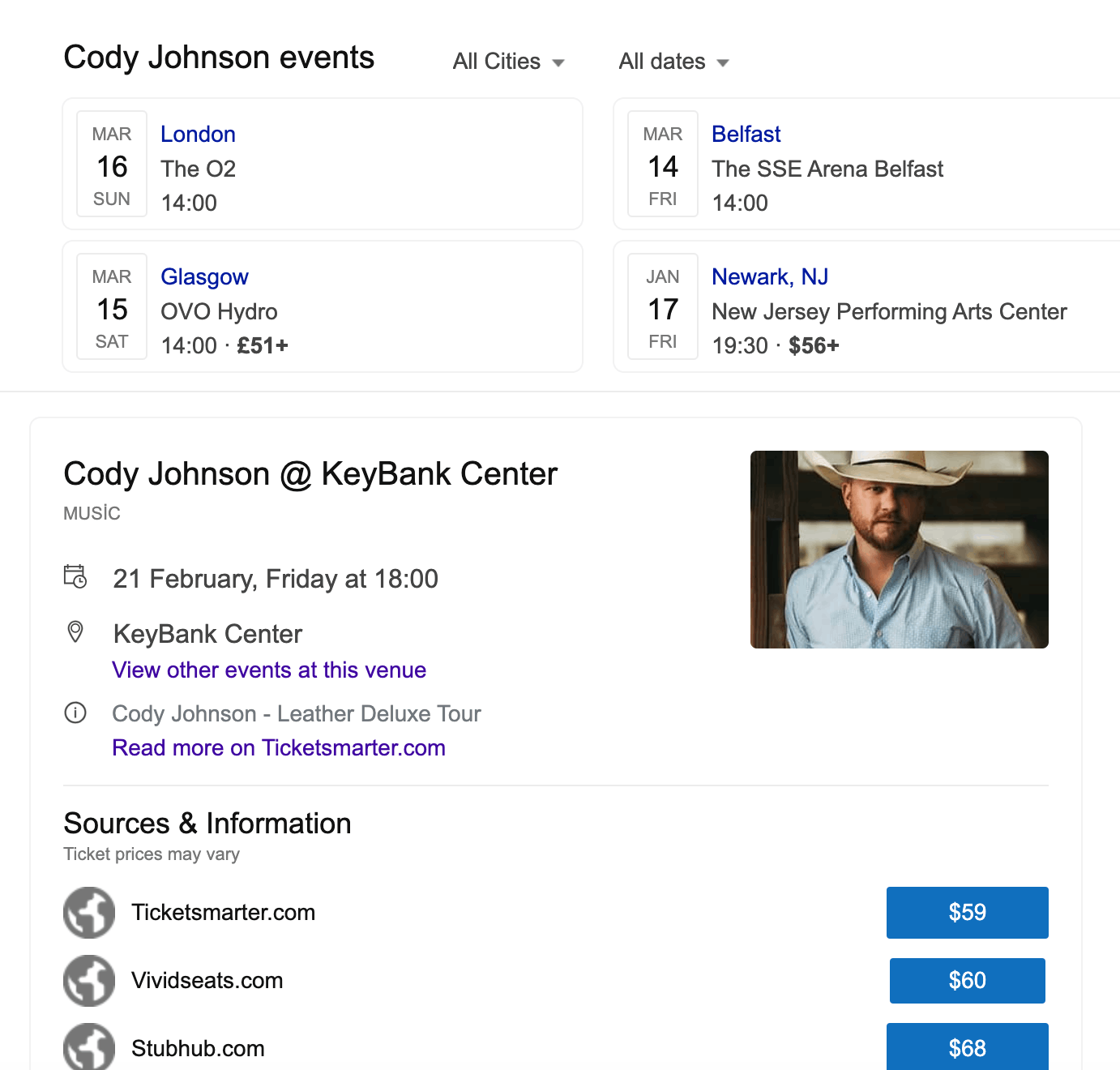
Task: Open the Newark, NJ event link
Action: [x=769, y=276]
